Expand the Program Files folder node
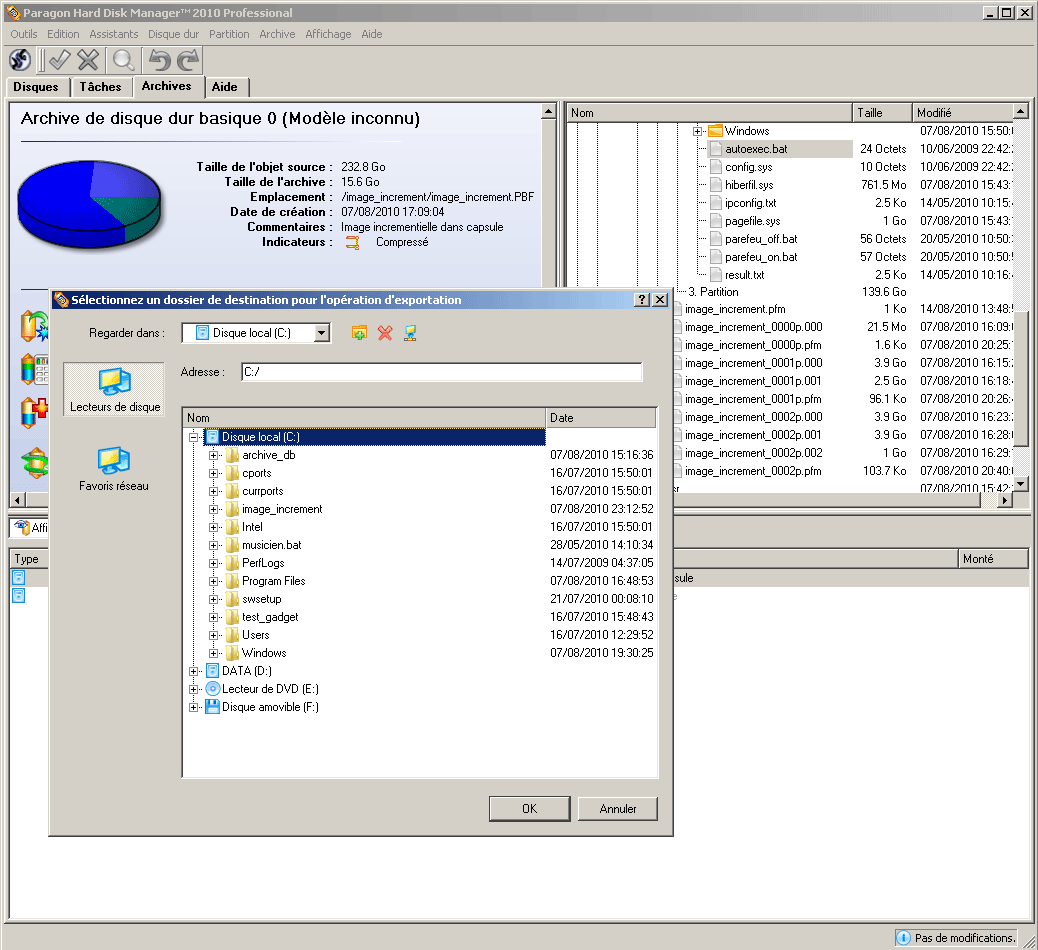1038x950 pixels. (213, 581)
